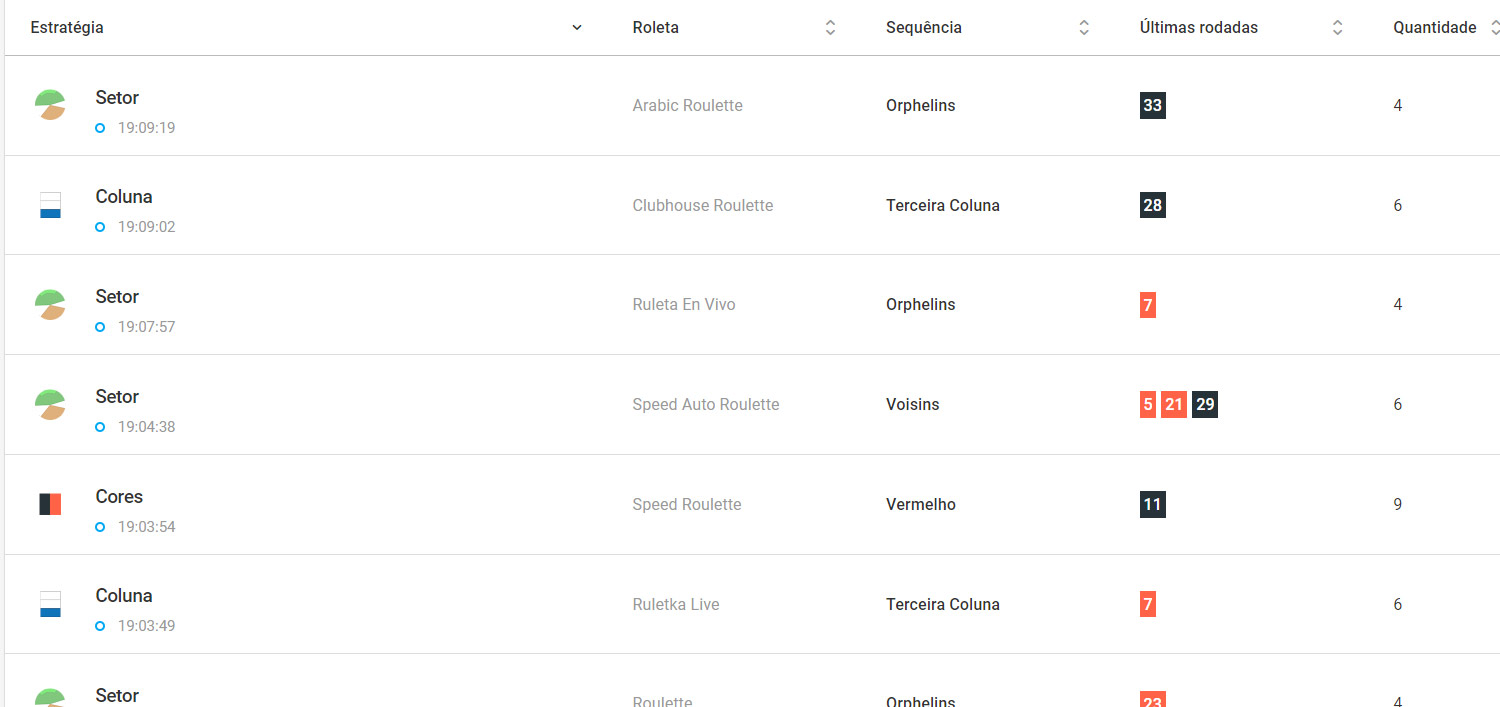
Task: Sort by the Sequência column arrows
Action: (x=1084, y=28)
